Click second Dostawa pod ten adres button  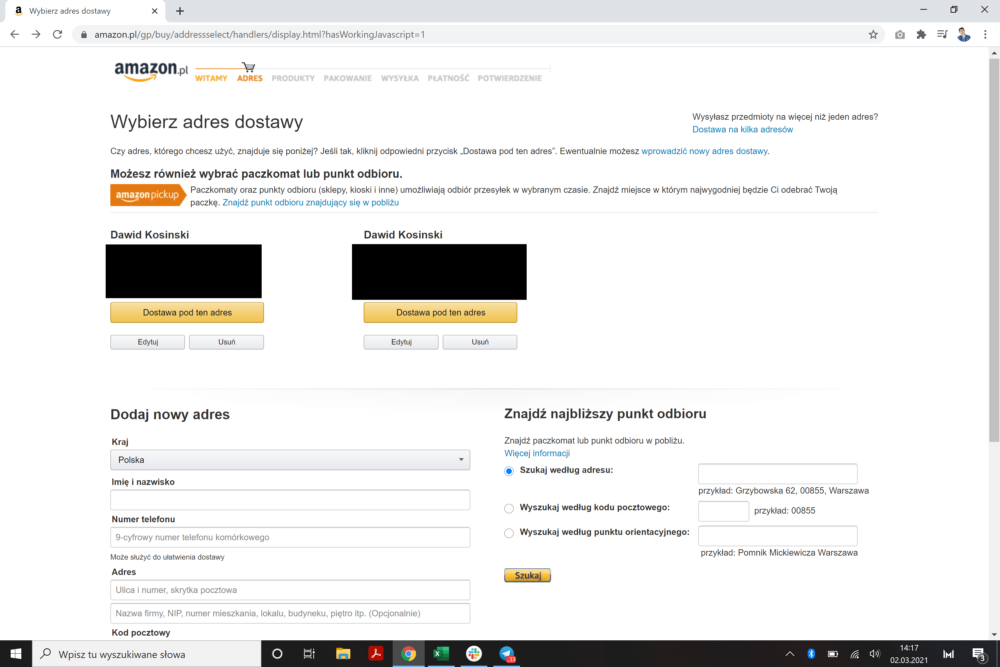(441, 312)
